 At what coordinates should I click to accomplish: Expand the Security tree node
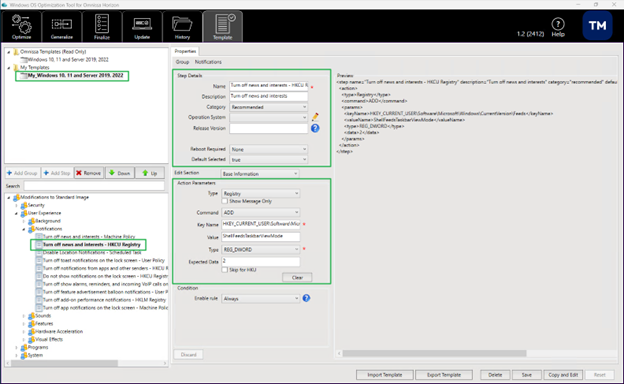[16, 205]
